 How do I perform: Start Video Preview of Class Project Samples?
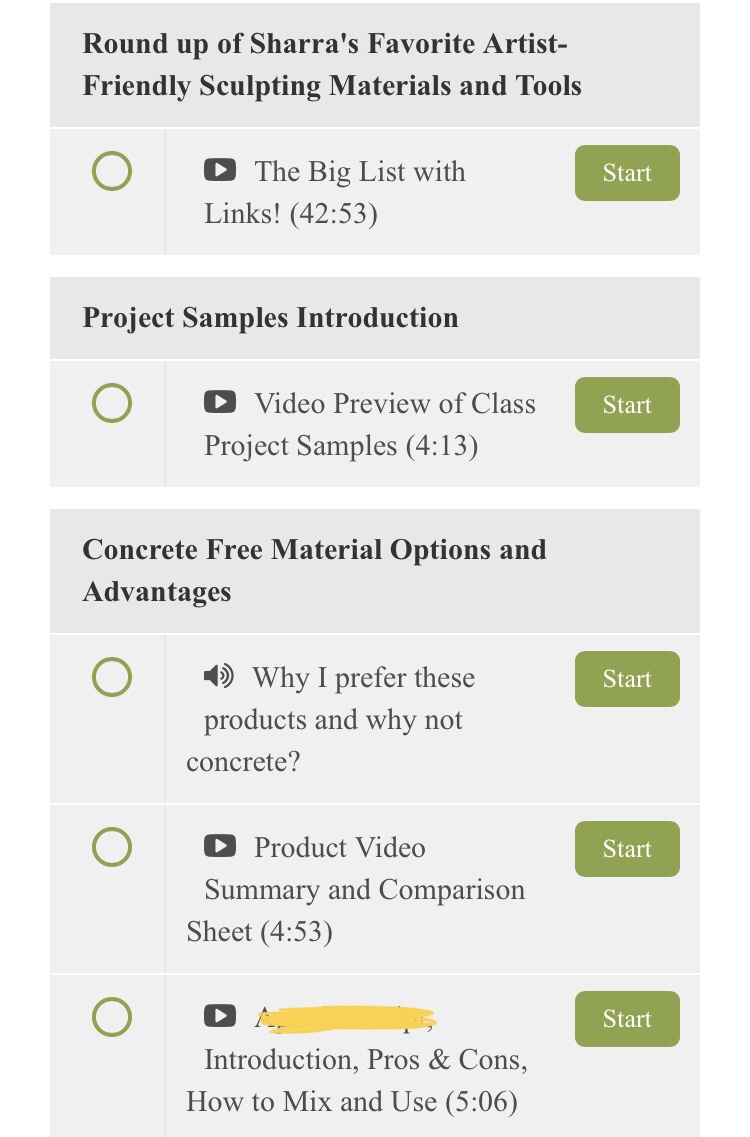click(627, 405)
